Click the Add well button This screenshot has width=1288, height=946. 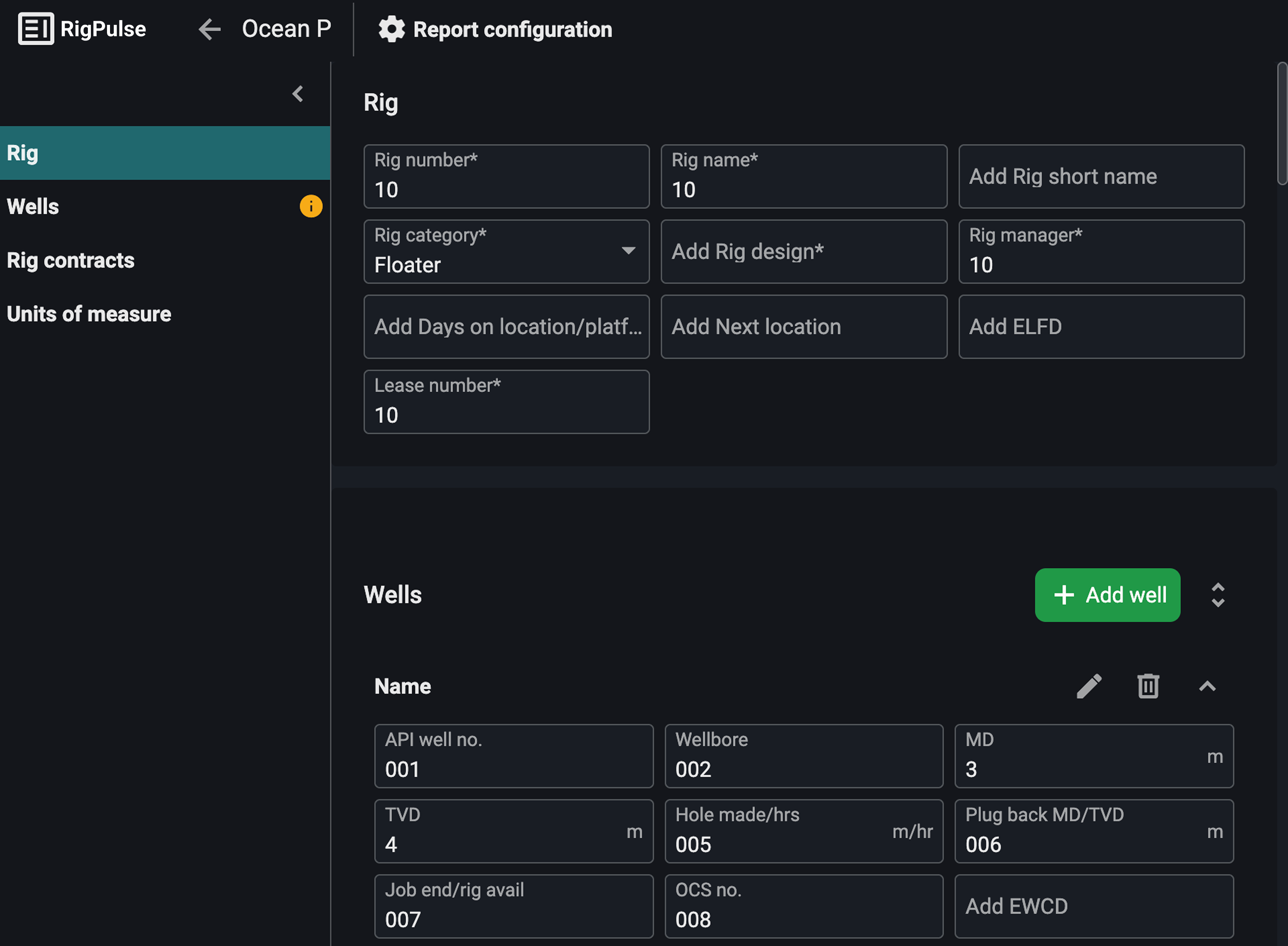tap(1107, 595)
